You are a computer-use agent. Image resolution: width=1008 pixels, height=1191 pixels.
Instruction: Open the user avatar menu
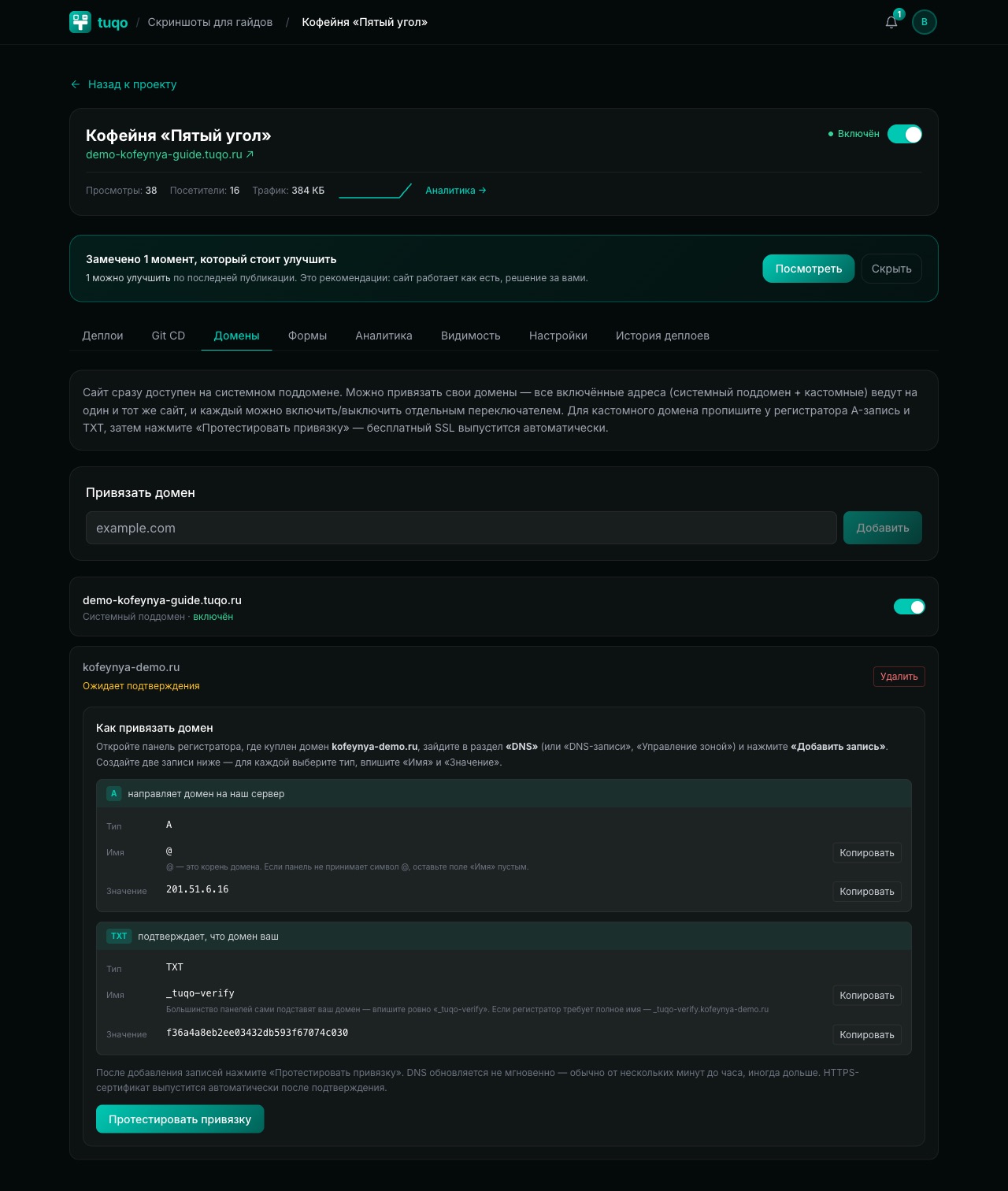click(x=925, y=22)
